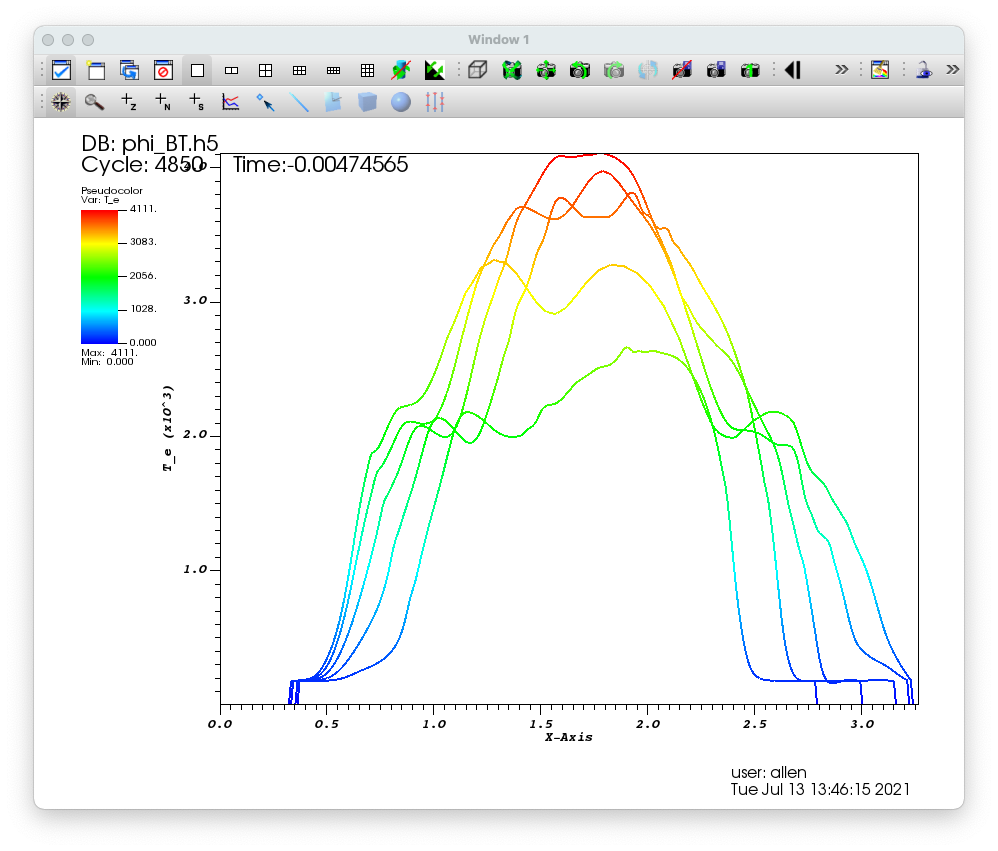The image size is (998, 851).
Task: Select the Sphere tool
Action: 400,102
